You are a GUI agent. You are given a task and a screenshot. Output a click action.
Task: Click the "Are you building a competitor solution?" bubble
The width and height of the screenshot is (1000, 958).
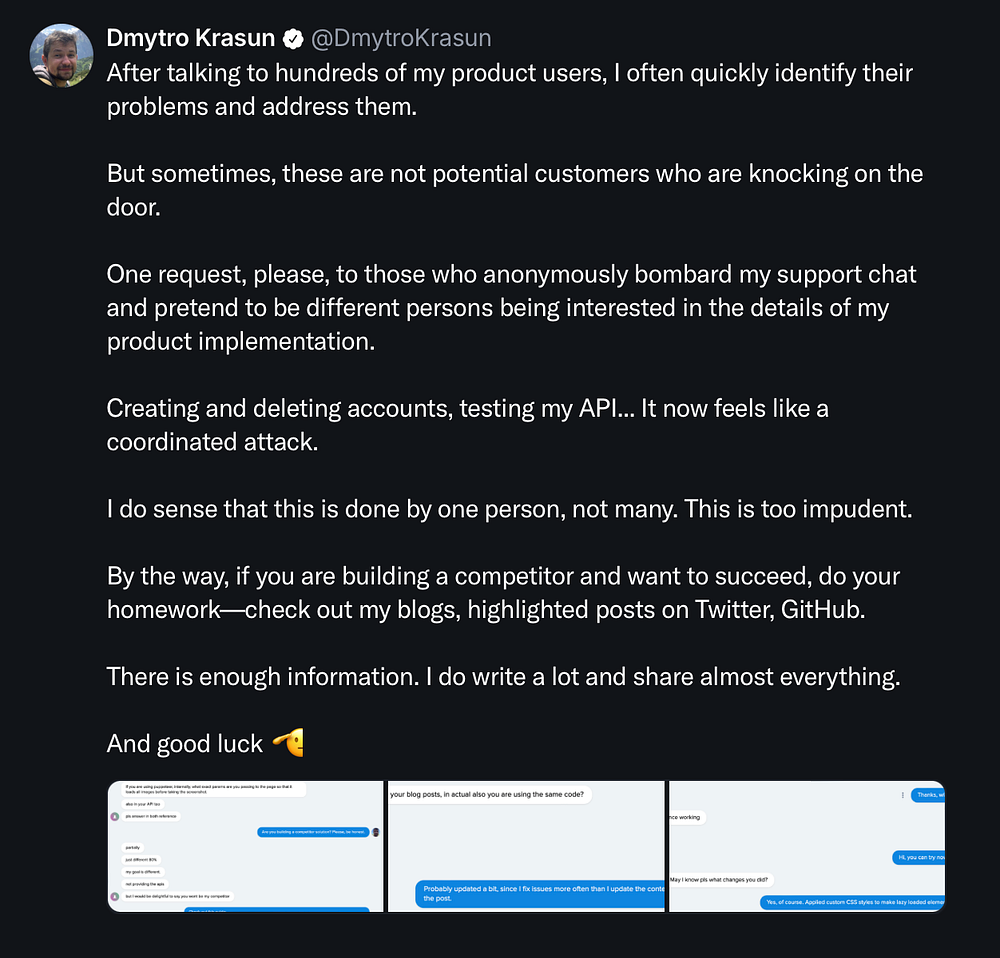[313, 832]
